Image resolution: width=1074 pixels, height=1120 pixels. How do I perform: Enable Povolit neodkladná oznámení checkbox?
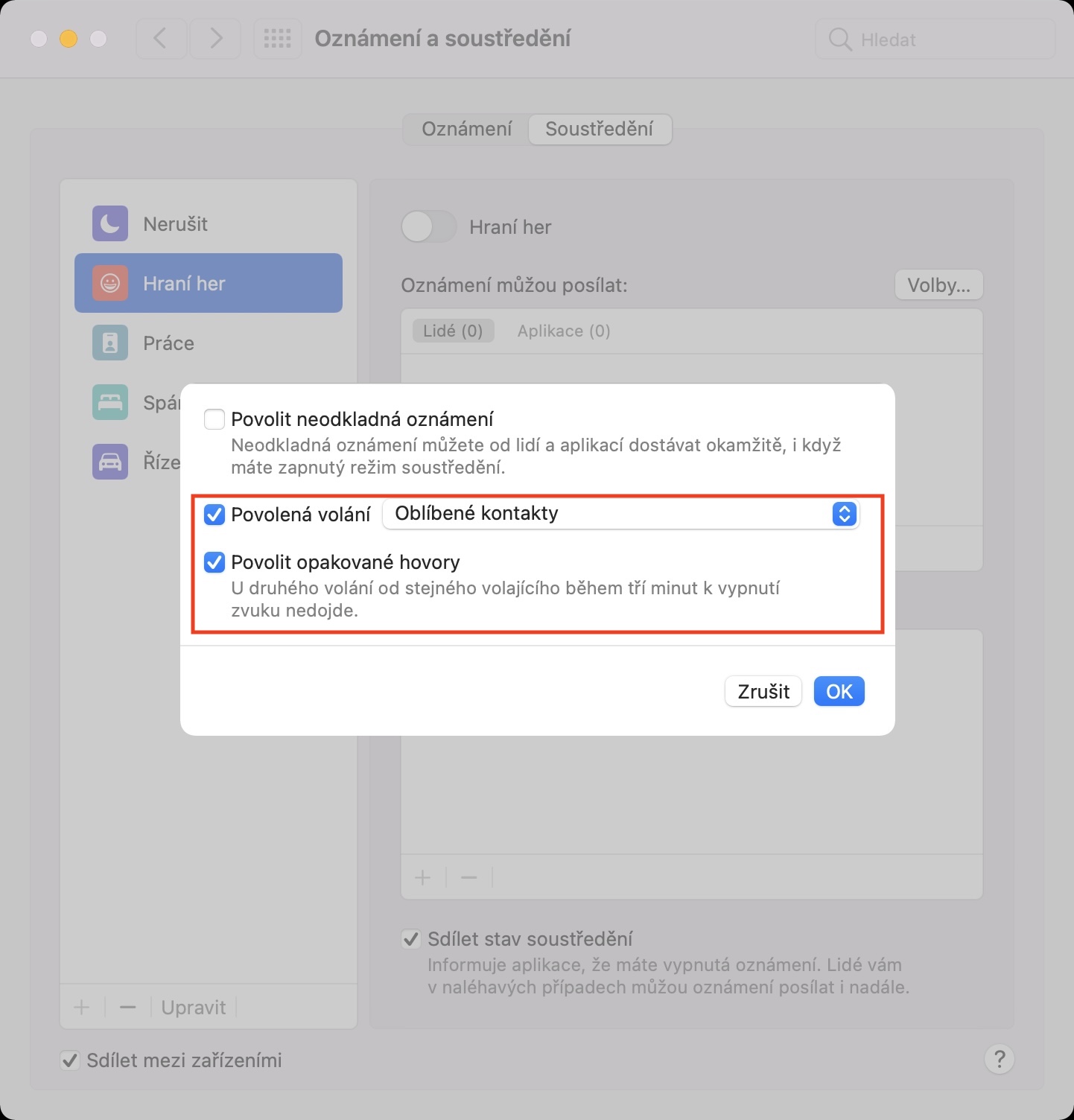click(x=215, y=419)
